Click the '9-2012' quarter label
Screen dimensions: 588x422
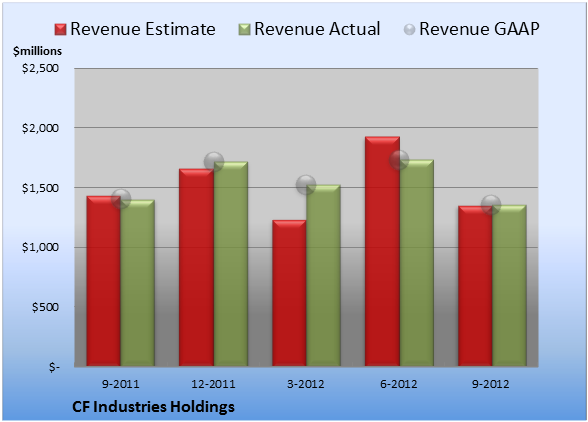(x=491, y=384)
